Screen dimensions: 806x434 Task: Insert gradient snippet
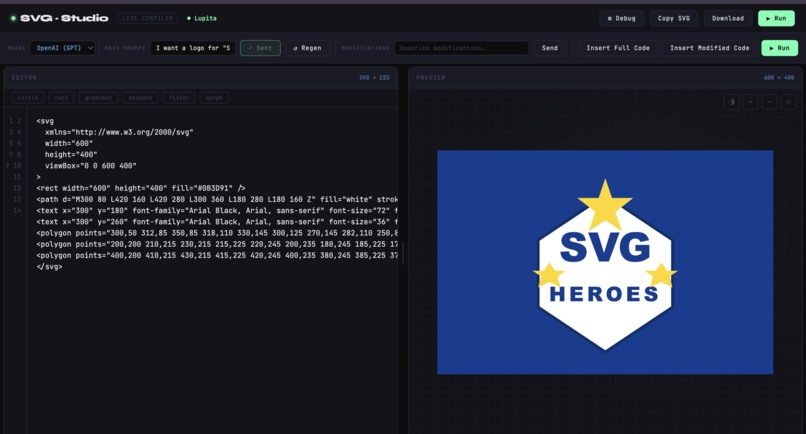pos(98,98)
